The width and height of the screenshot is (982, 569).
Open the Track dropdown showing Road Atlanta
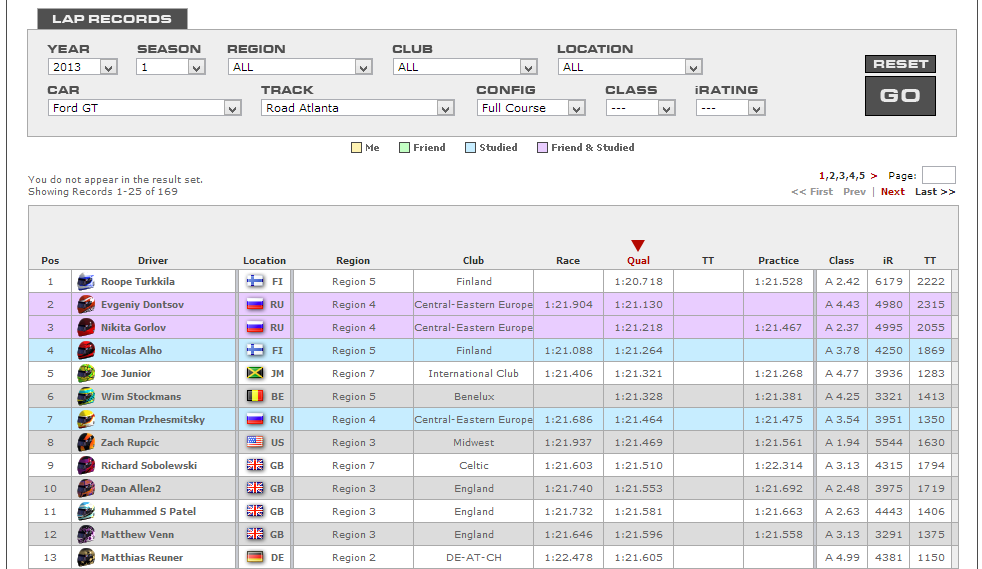tap(358, 108)
